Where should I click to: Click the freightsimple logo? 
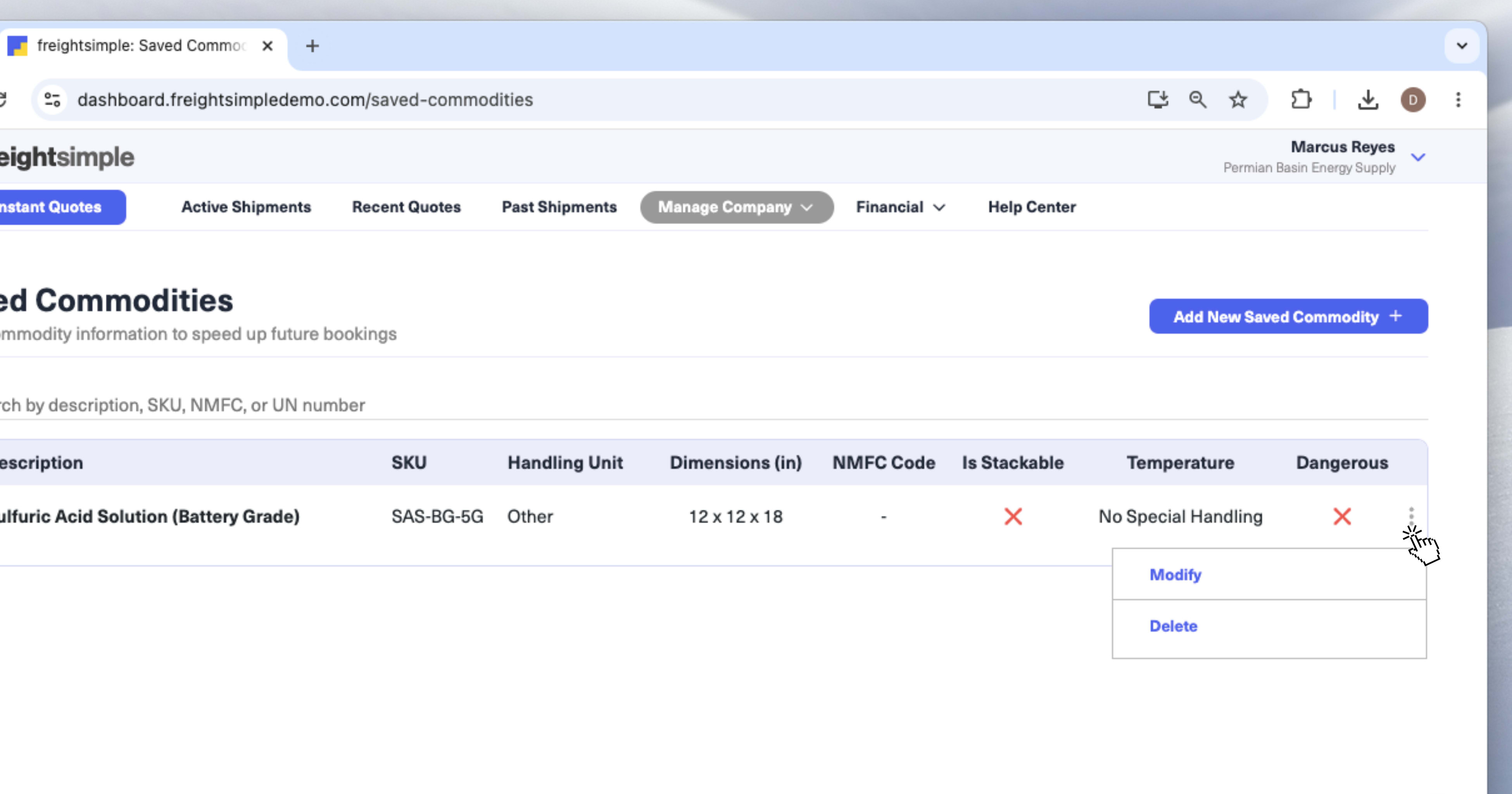(67, 157)
